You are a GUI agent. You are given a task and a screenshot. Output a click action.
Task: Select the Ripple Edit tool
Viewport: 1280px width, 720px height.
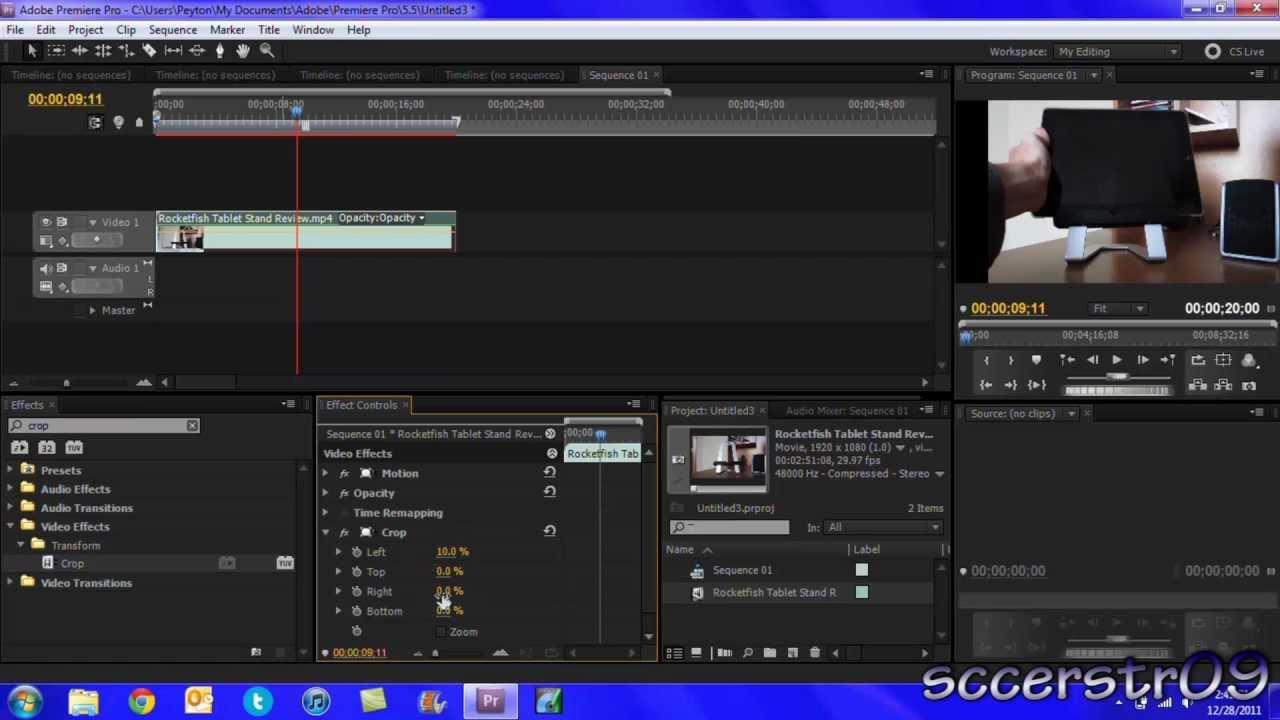(x=79, y=50)
